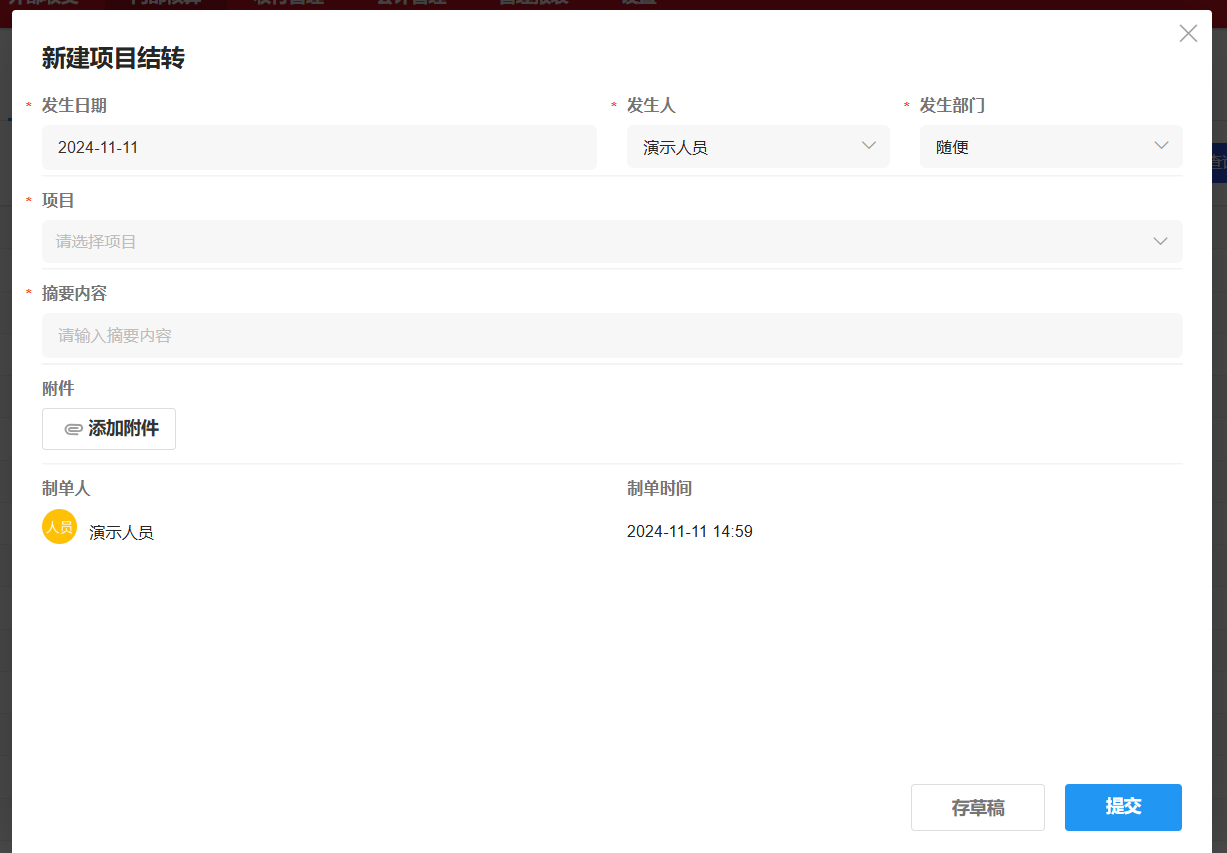Close the 新建项目结转 dialog with X
This screenshot has width=1227, height=853.
(x=1188, y=33)
